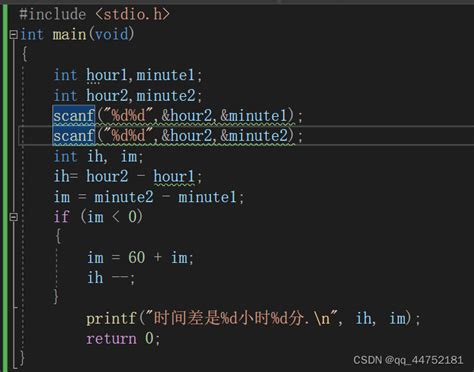
Task: Click the green change-indicator margin bar
Action: (x=4, y=187)
